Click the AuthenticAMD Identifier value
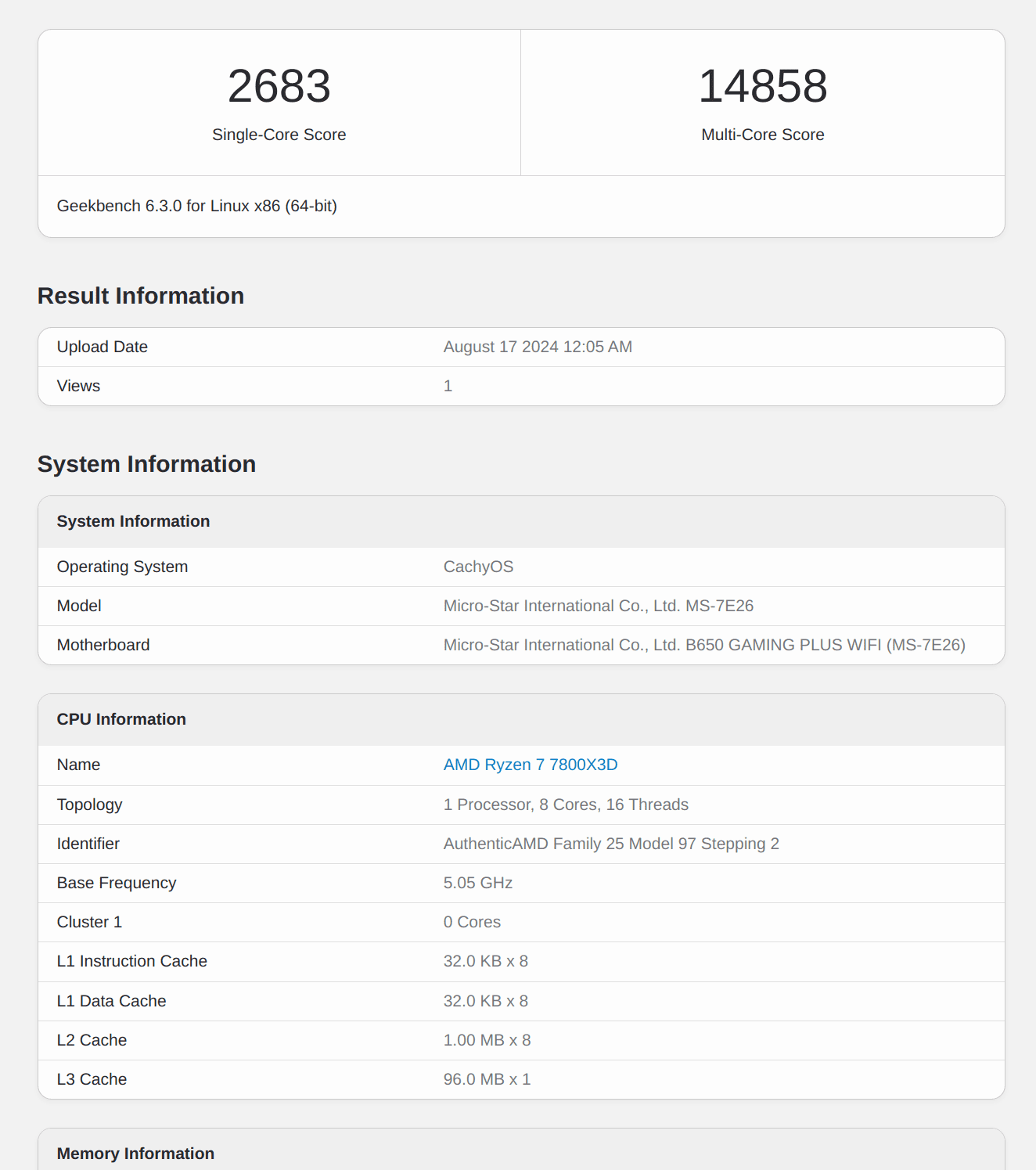 611,844
